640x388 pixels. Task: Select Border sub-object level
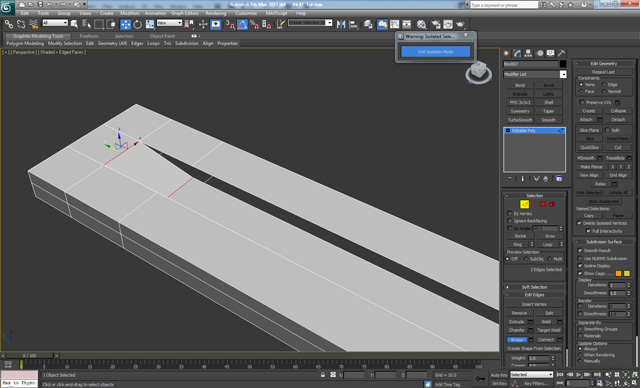coord(533,204)
